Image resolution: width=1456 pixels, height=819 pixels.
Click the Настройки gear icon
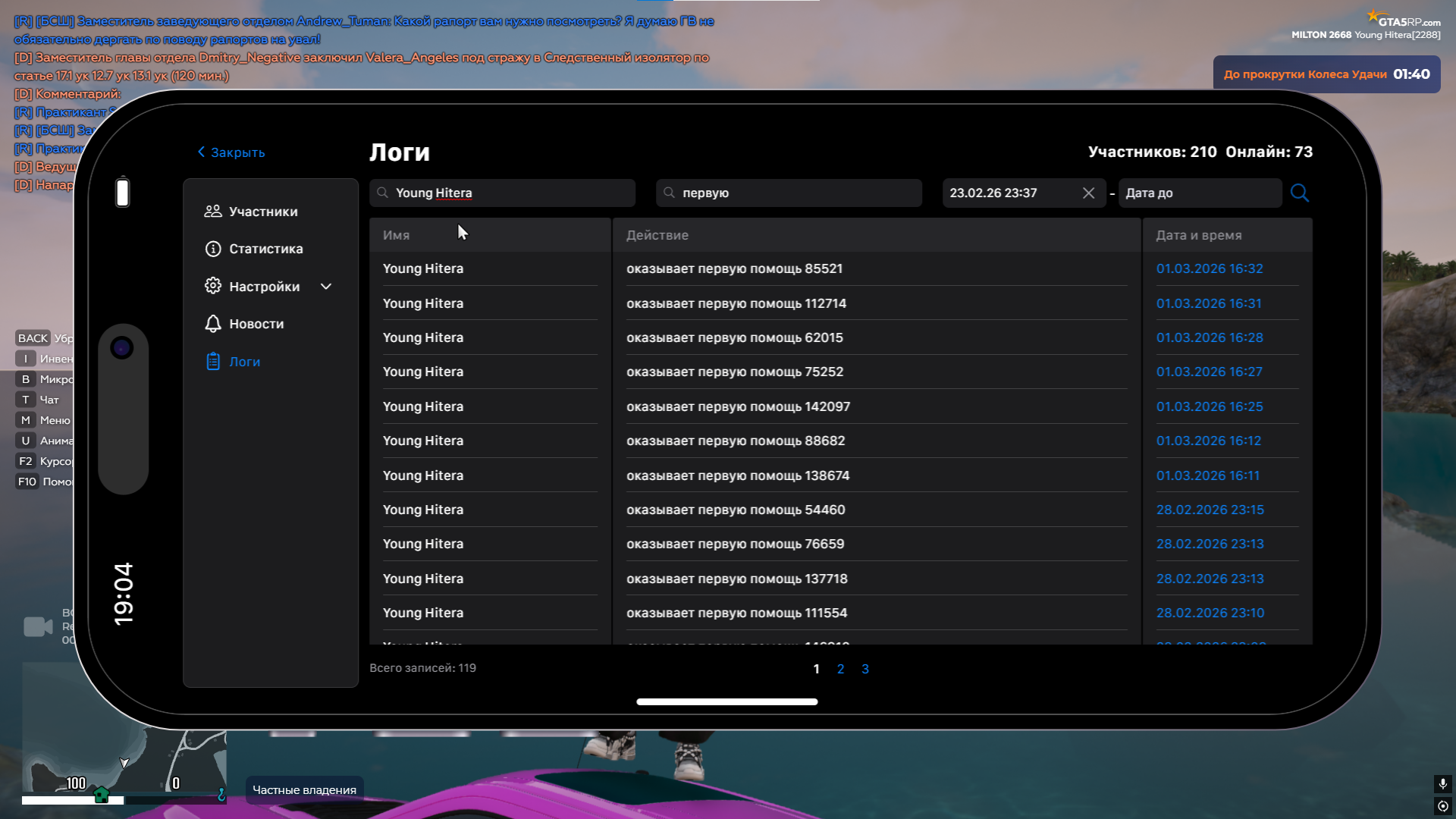213,286
